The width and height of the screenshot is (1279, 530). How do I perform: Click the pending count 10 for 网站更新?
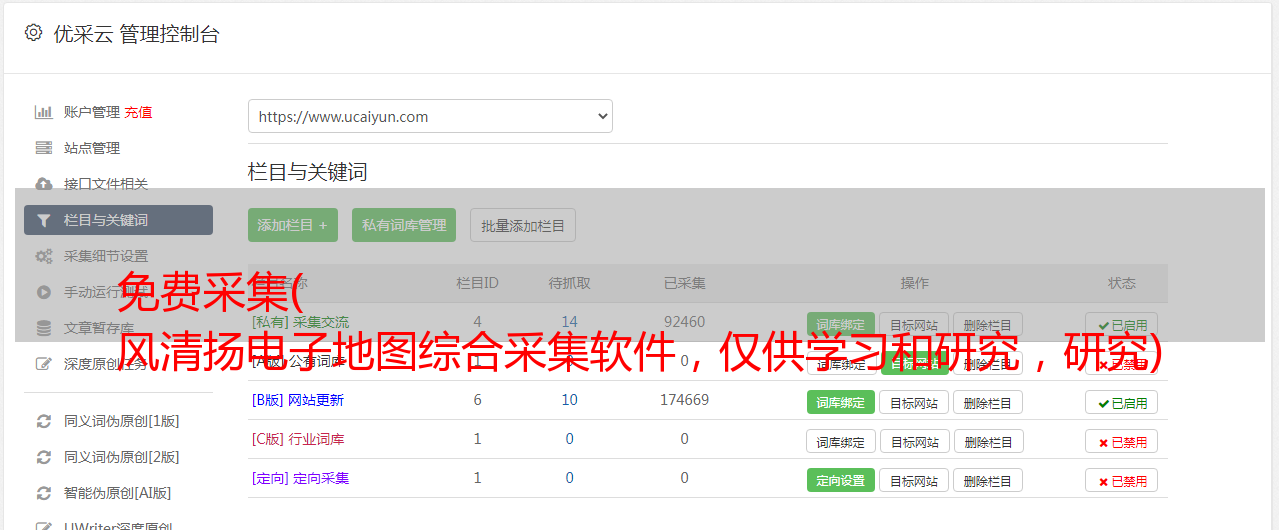[x=569, y=400]
